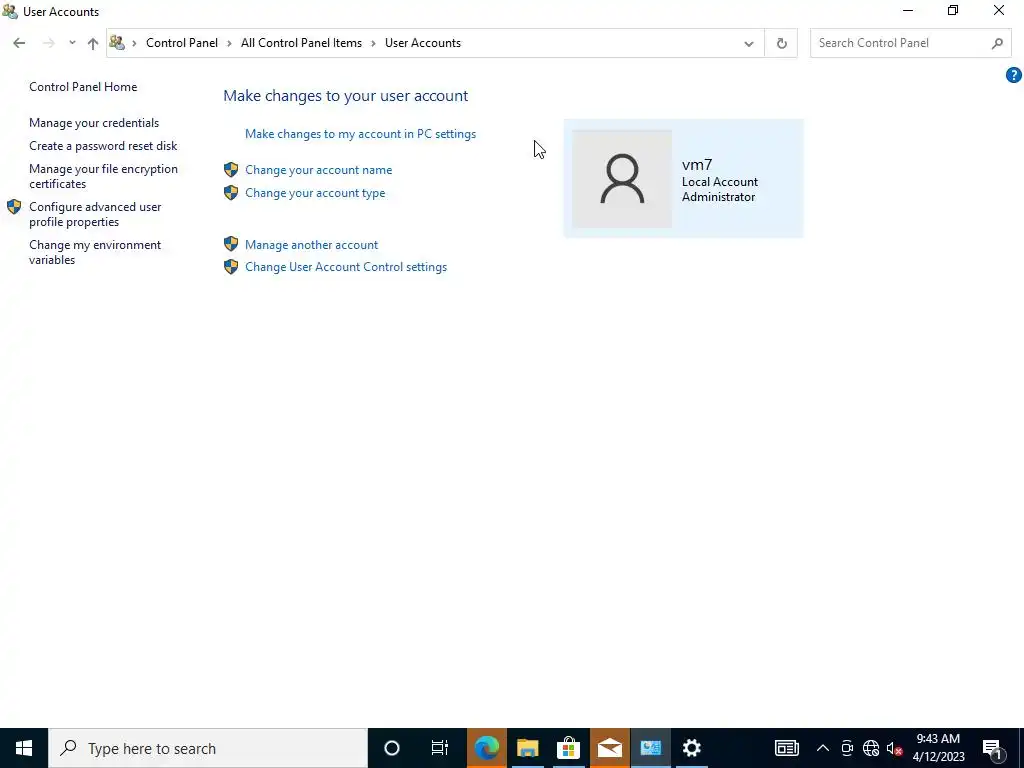This screenshot has height=768, width=1024.
Task: Open Create a password reset disk
Action: [x=103, y=146]
